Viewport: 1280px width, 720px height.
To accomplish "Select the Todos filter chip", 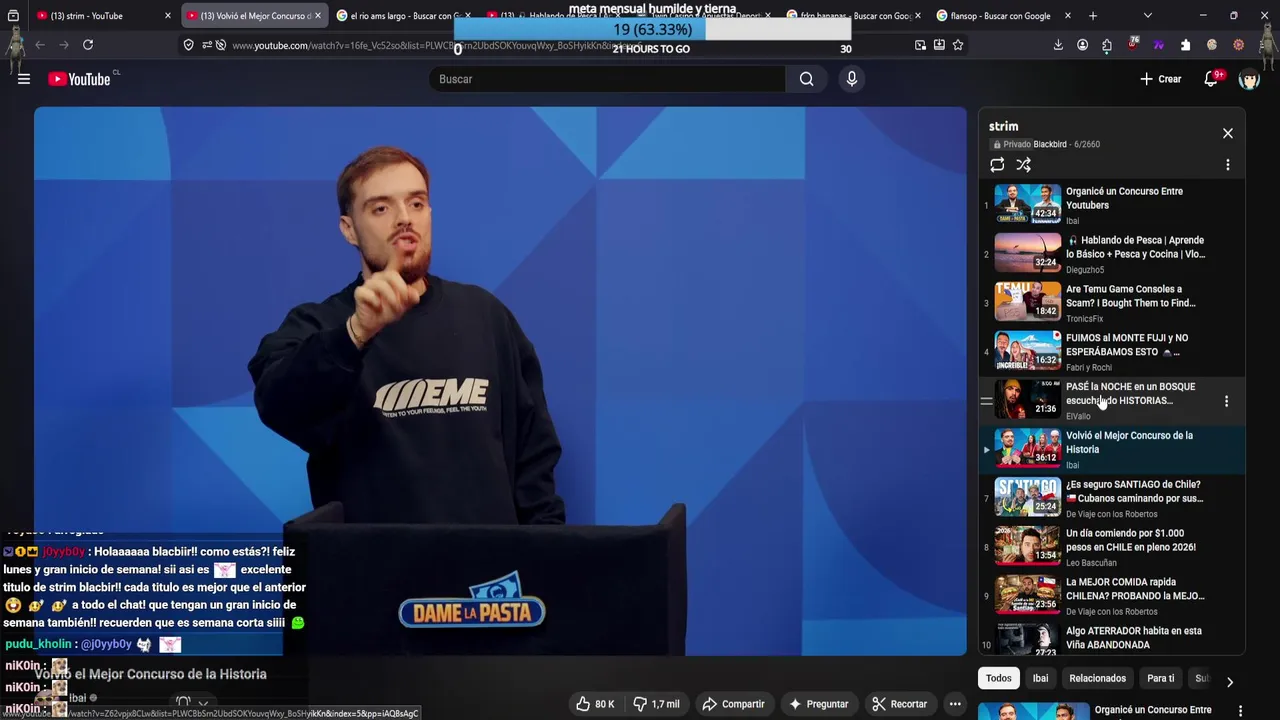I will [x=999, y=678].
